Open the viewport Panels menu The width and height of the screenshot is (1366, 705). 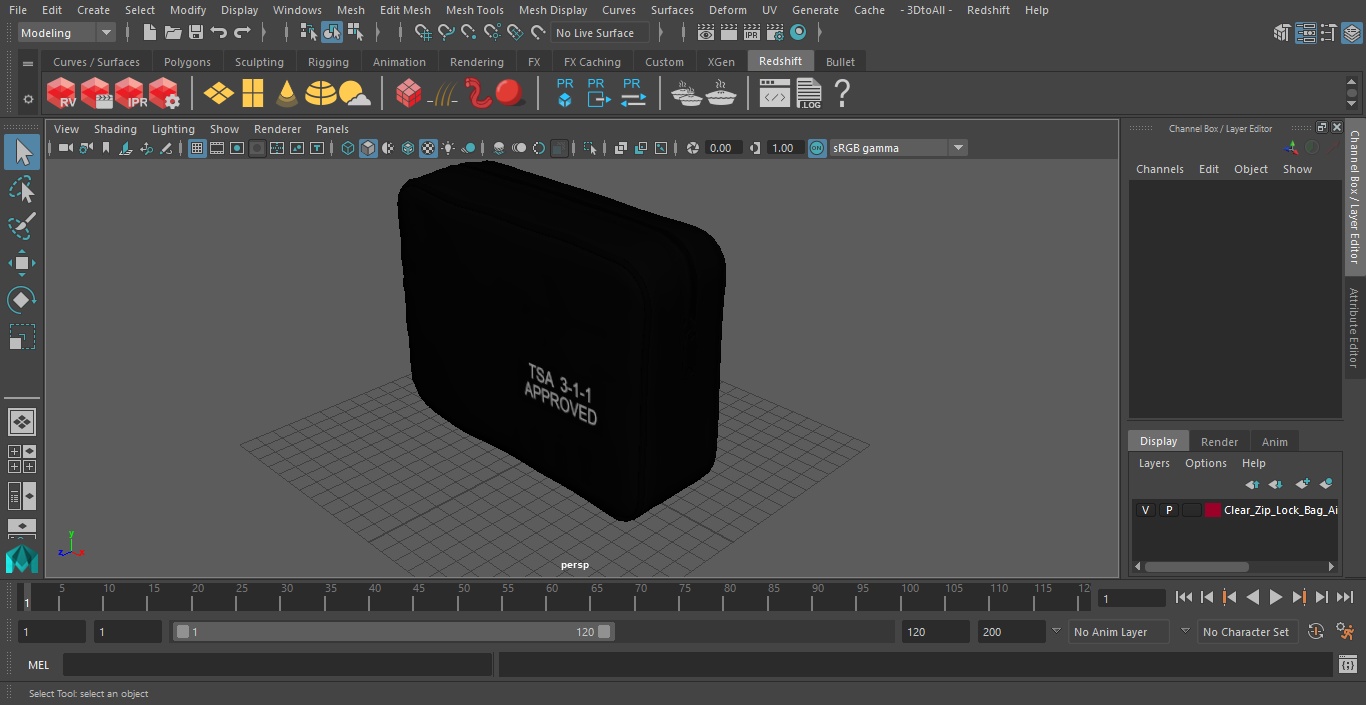[x=332, y=129]
